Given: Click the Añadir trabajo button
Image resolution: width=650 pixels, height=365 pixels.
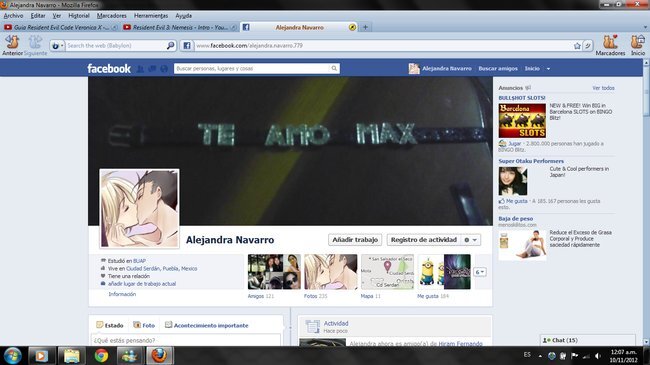Looking at the screenshot, I should coord(355,240).
